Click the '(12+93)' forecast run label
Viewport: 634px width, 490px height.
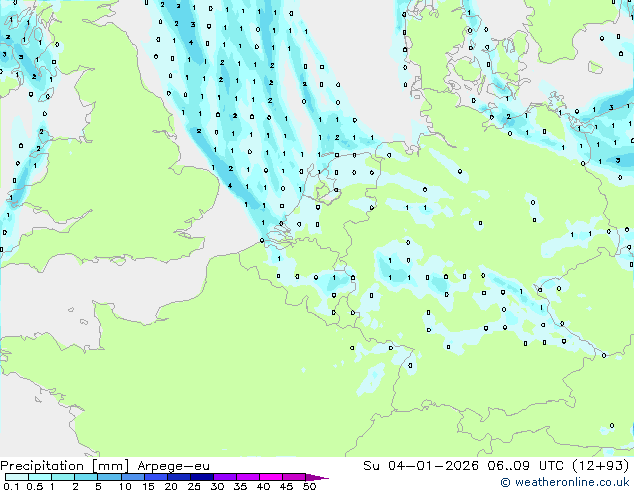point(601,466)
